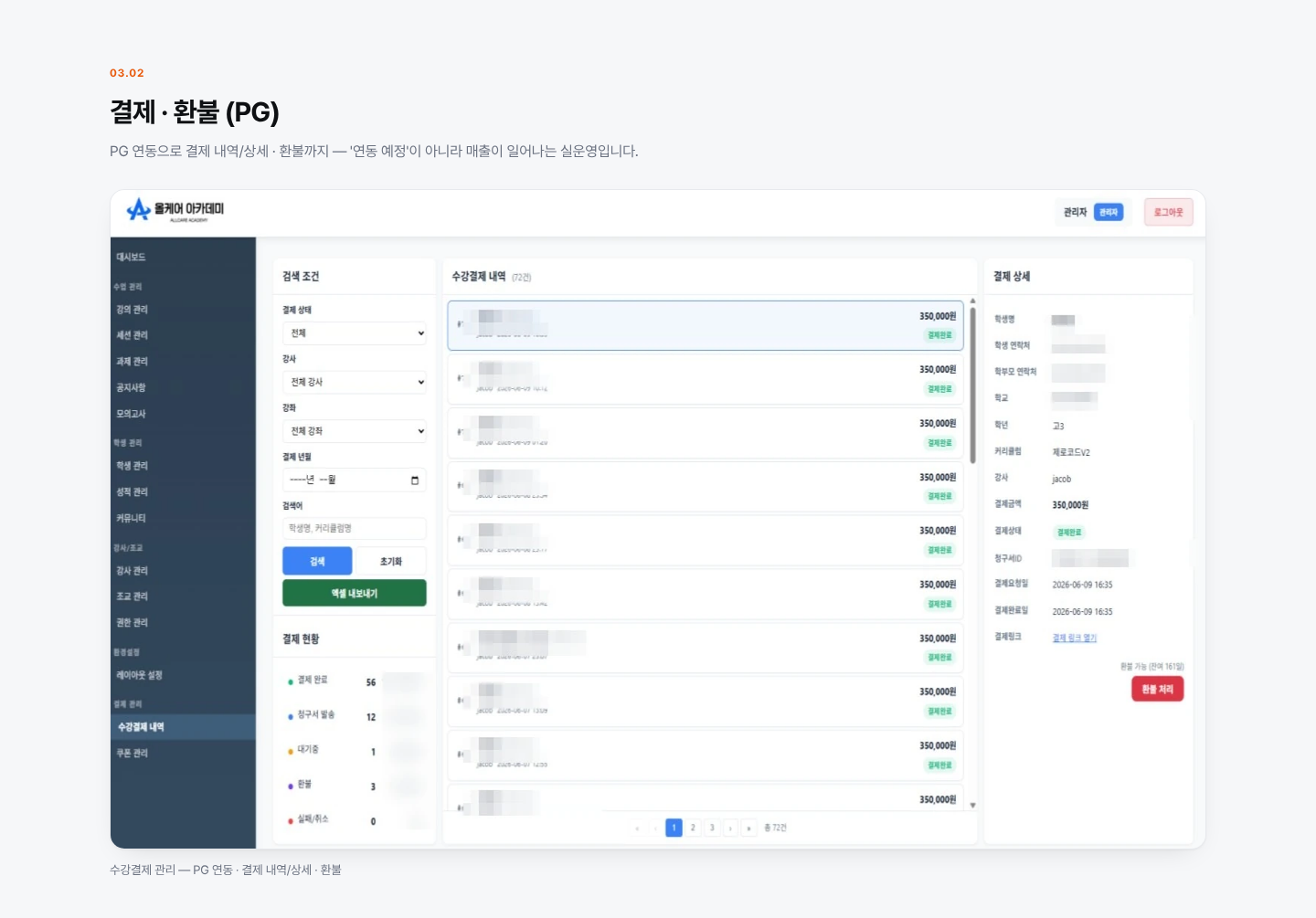The image size is (1316, 918).
Task: Open the 결제 링크 열기 link
Action: pos(1074,638)
